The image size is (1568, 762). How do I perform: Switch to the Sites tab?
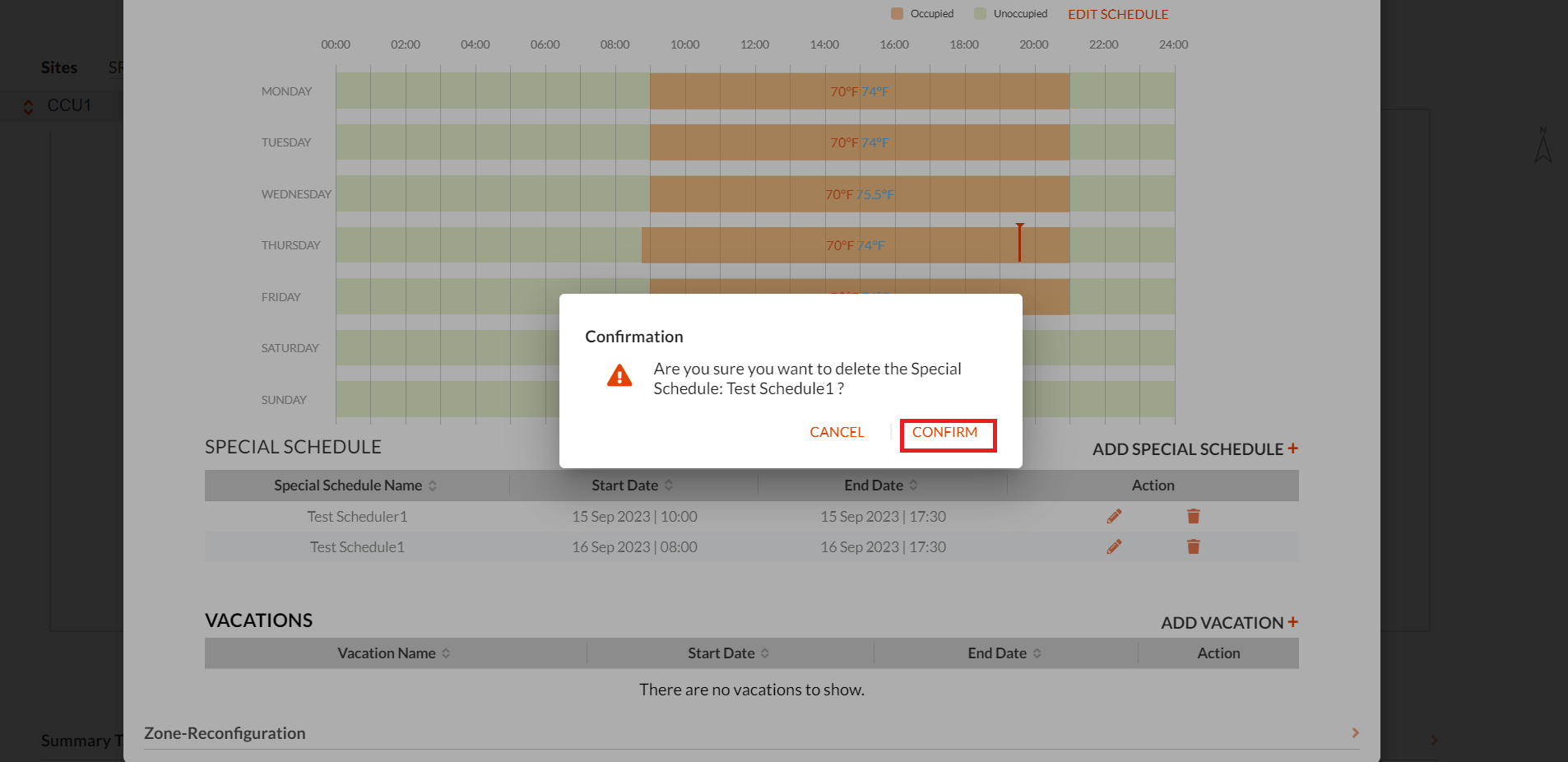click(x=59, y=67)
